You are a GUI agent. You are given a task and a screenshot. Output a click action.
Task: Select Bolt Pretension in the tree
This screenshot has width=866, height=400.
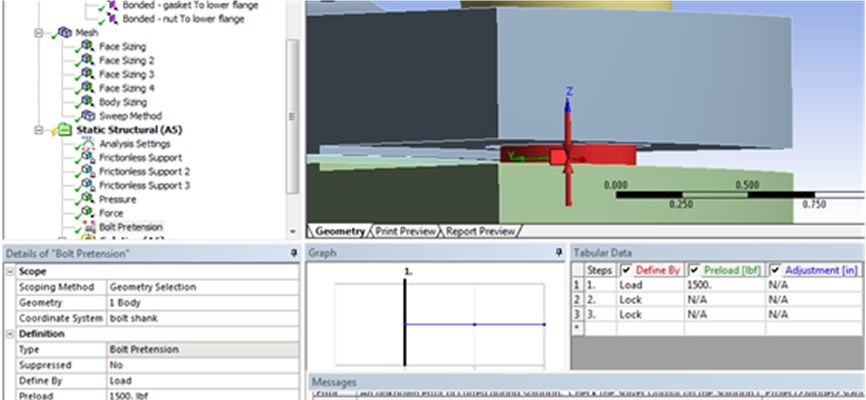click(130, 227)
